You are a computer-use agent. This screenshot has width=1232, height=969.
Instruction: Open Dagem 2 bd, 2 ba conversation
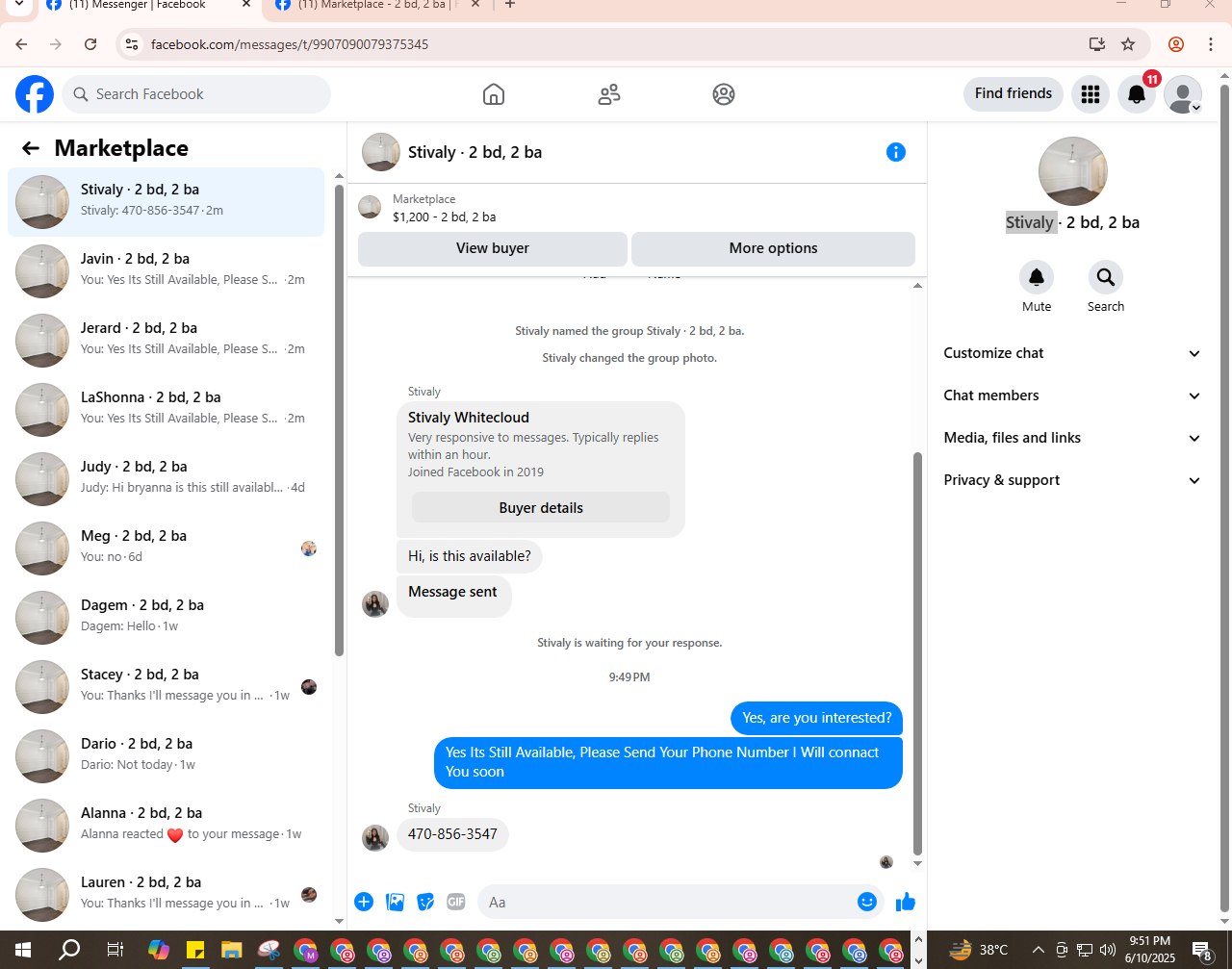167,618
